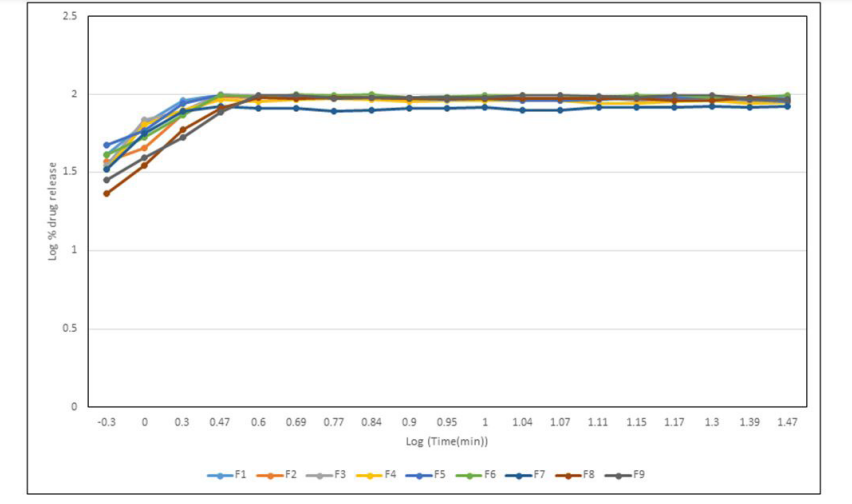Click the y-axis label 2.5
Image resolution: width=852 pixels, height=504 pixels.
(70, 16)
